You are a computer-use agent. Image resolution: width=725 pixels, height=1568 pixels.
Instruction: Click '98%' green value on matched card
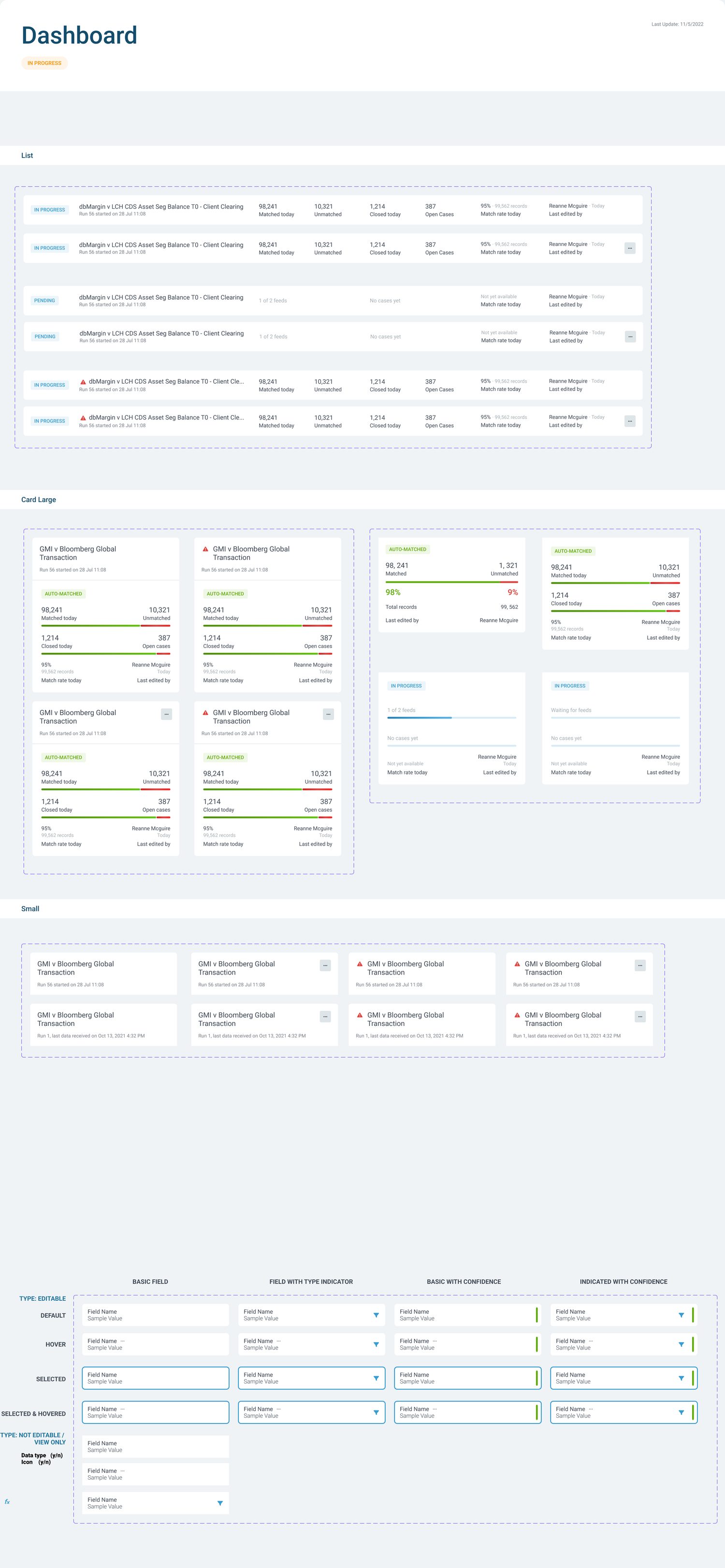392,592
